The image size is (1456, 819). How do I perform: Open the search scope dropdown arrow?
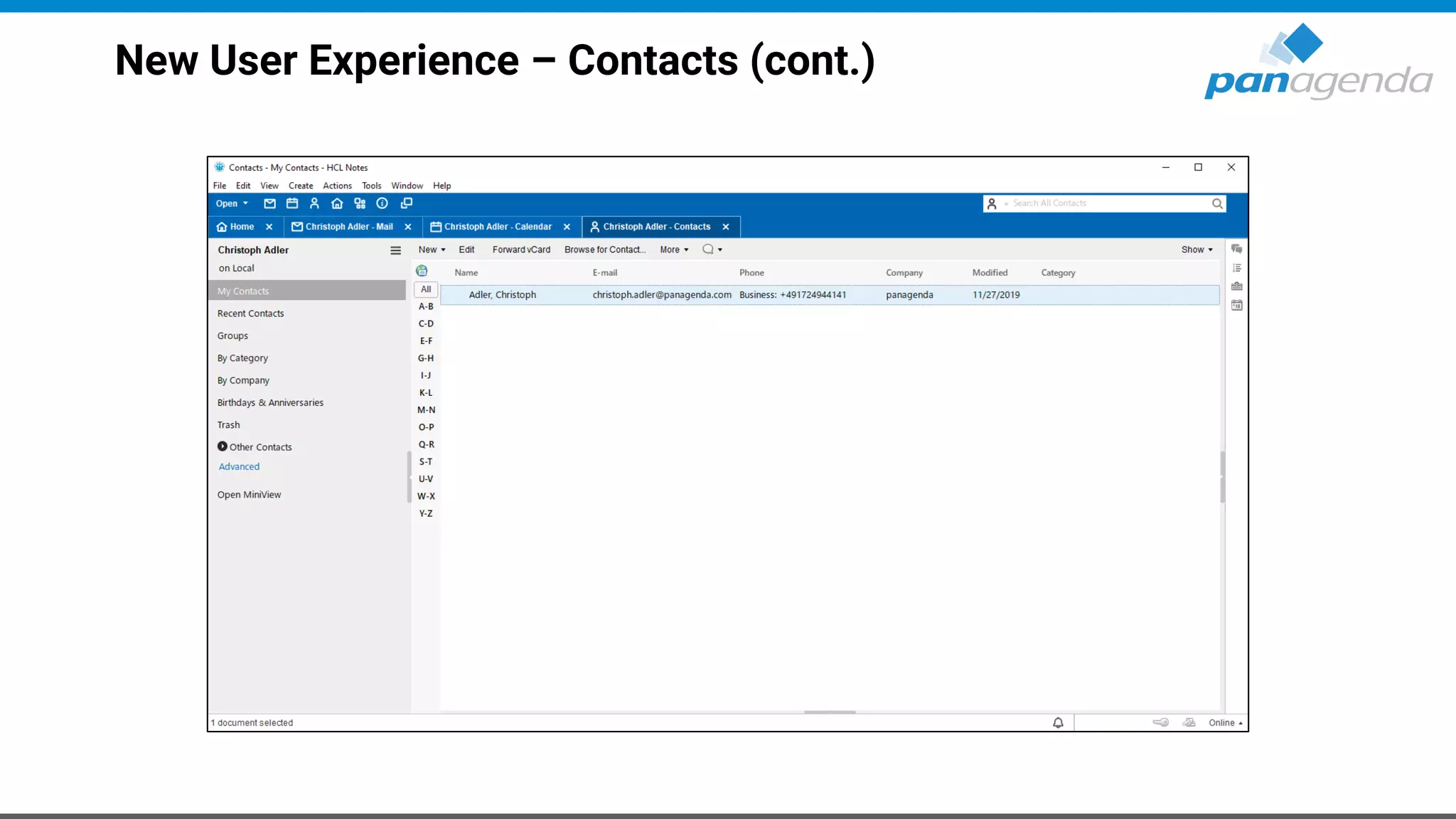[x=1006, y=205]
